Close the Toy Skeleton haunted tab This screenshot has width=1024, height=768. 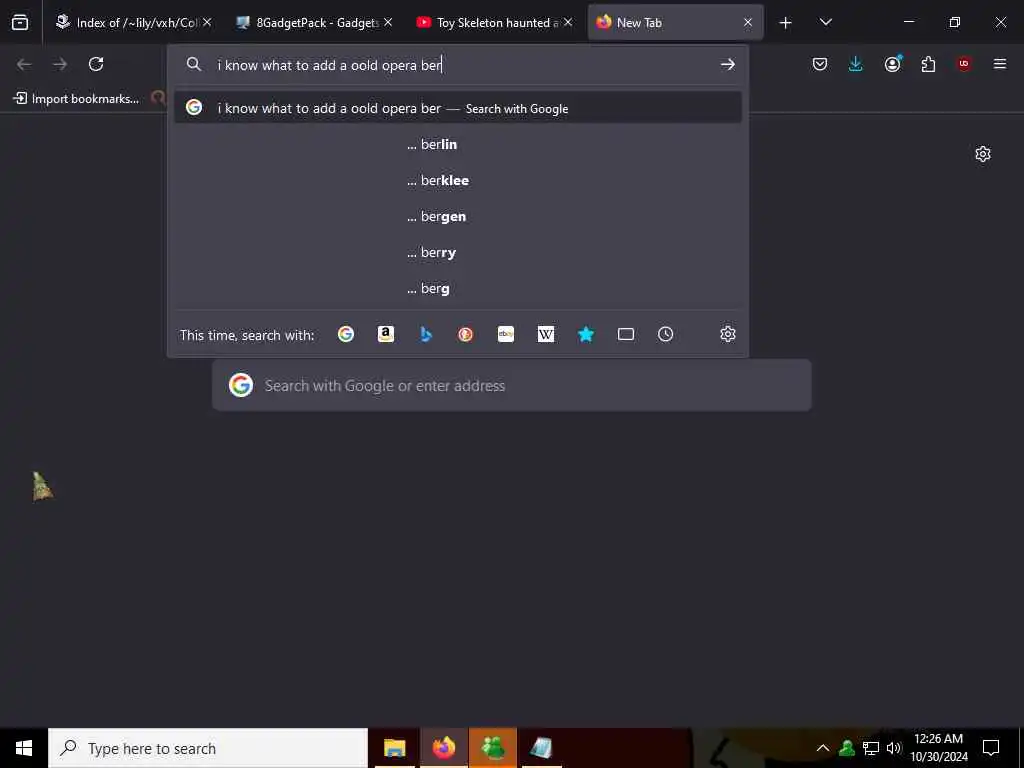pyautogui.click(x=568, y=22)
